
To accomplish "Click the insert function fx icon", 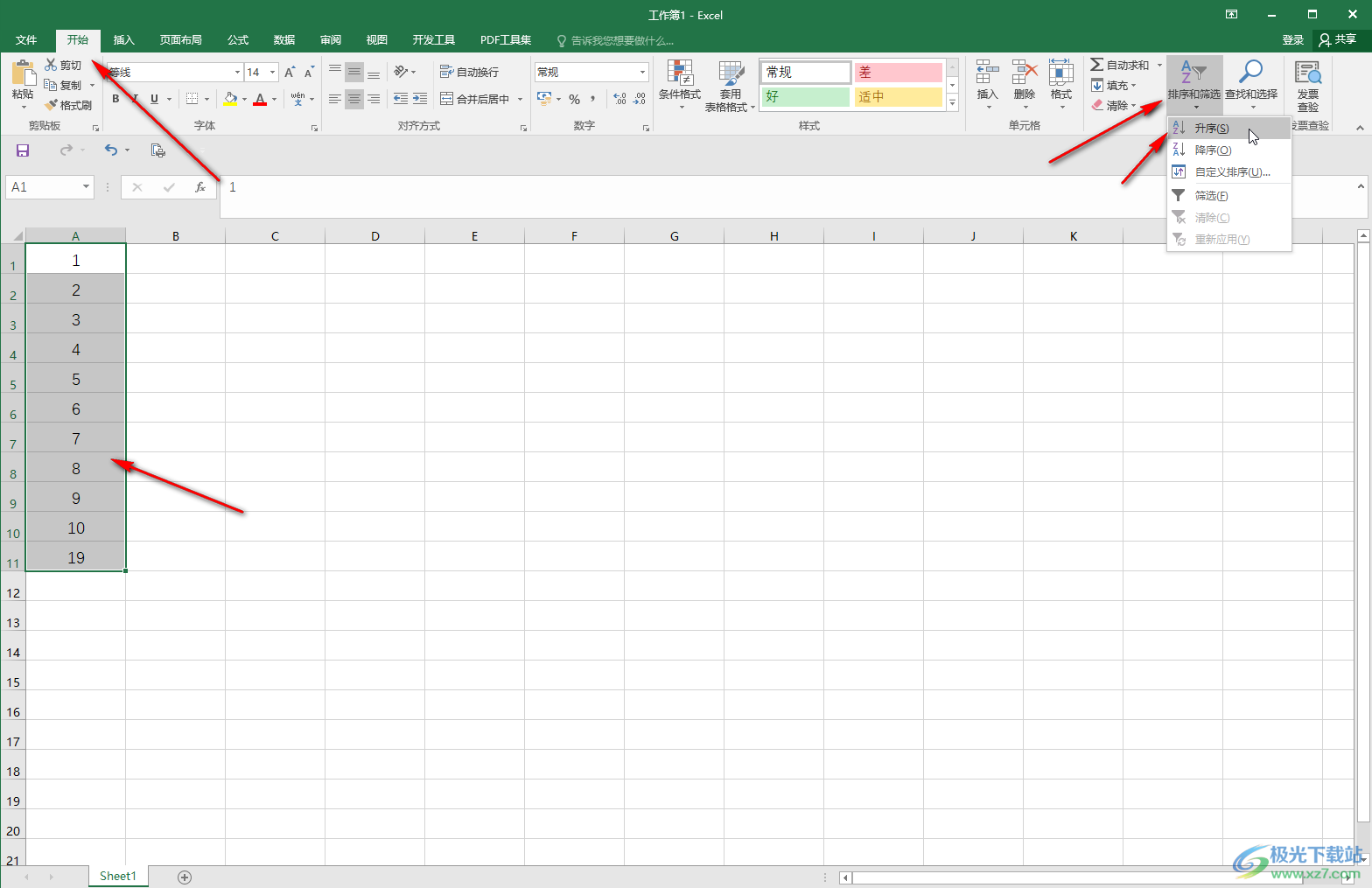I will click(200, 187).
